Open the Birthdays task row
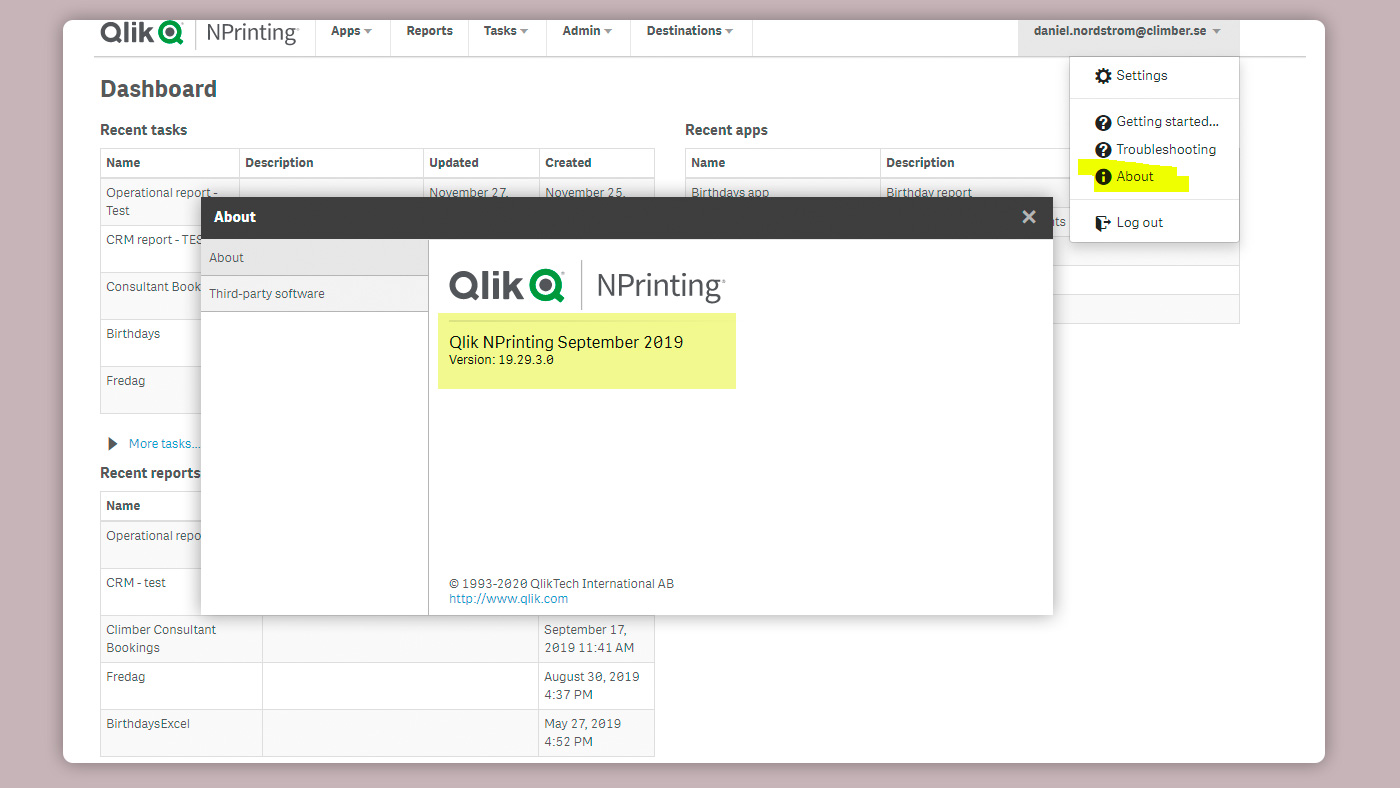Screen dimensions: 1400x788 coord(133,334)
